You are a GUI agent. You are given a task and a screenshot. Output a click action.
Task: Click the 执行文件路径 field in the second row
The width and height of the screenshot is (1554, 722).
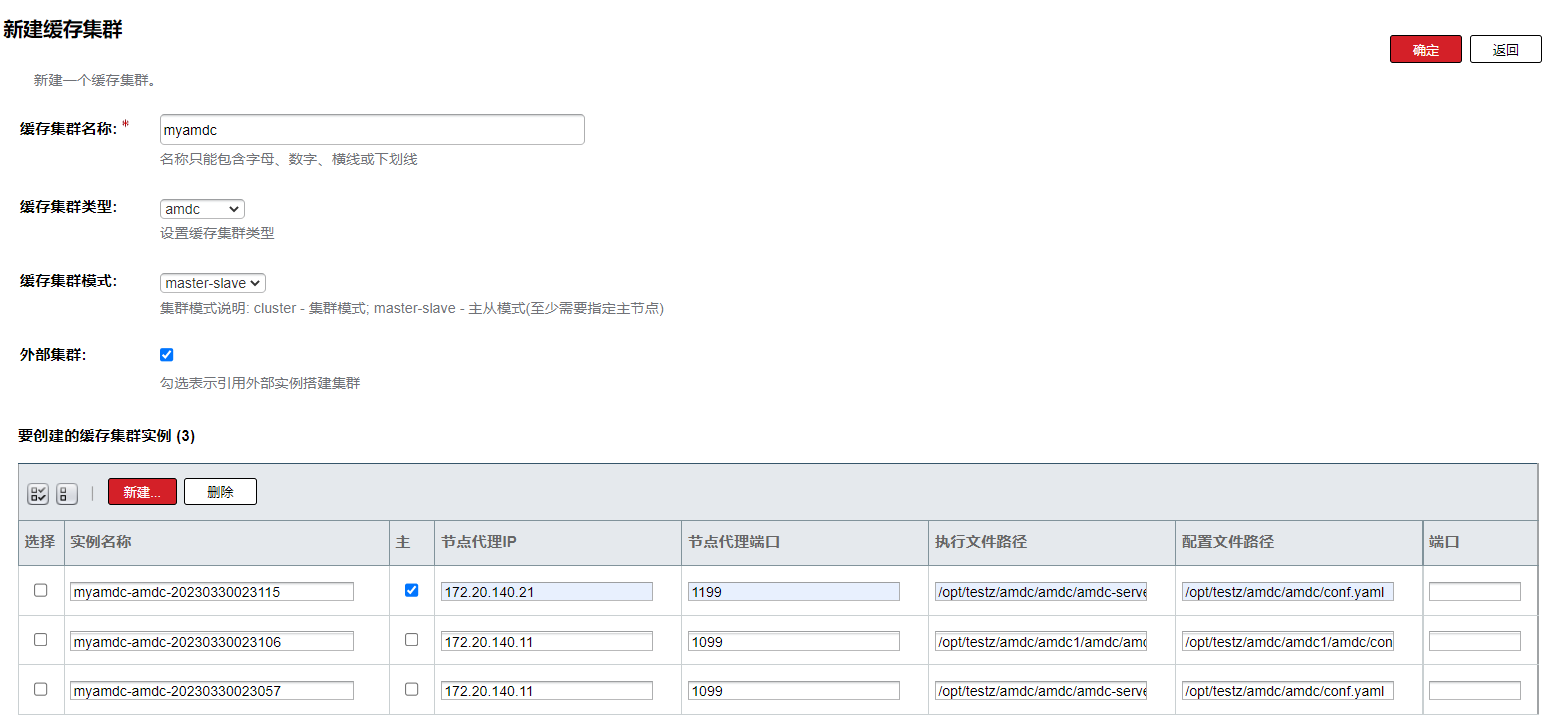coord(1041,641)
